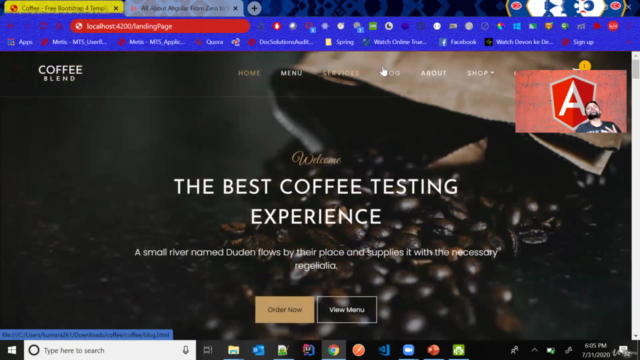
Task: Show hidden system tray icons
Action: point(534,350)
